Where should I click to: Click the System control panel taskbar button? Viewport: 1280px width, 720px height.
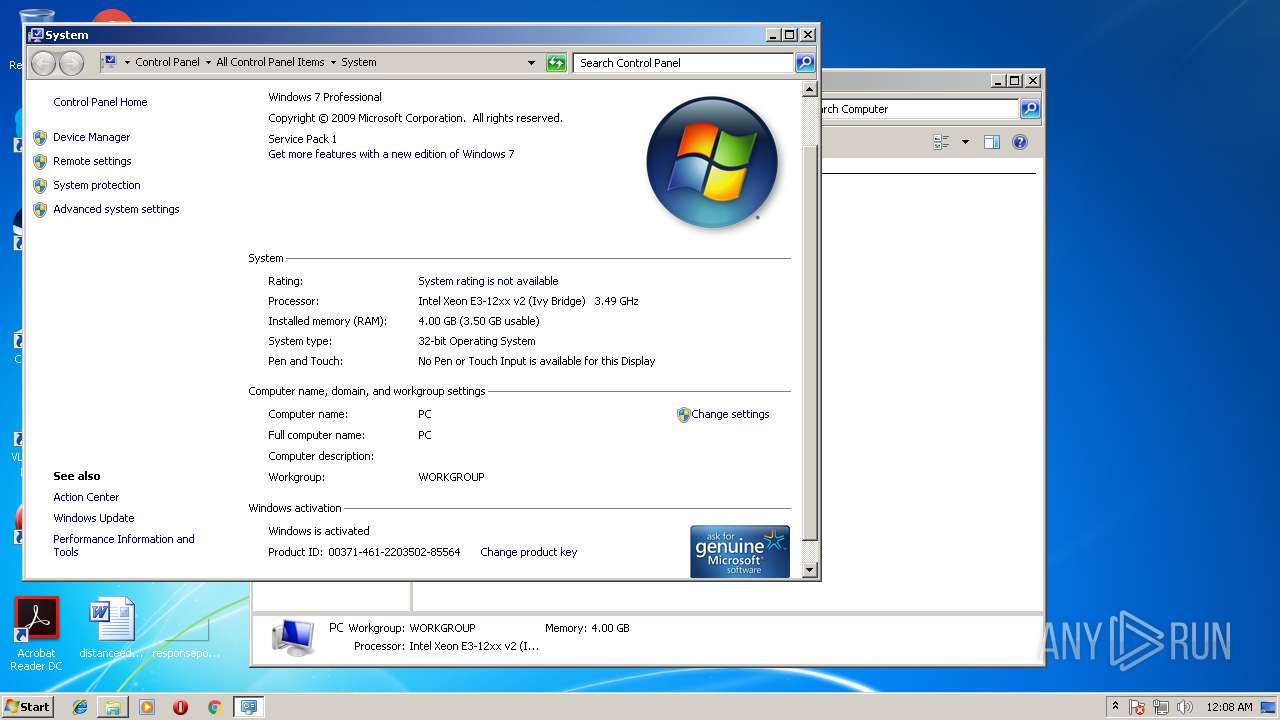point(248,707)
